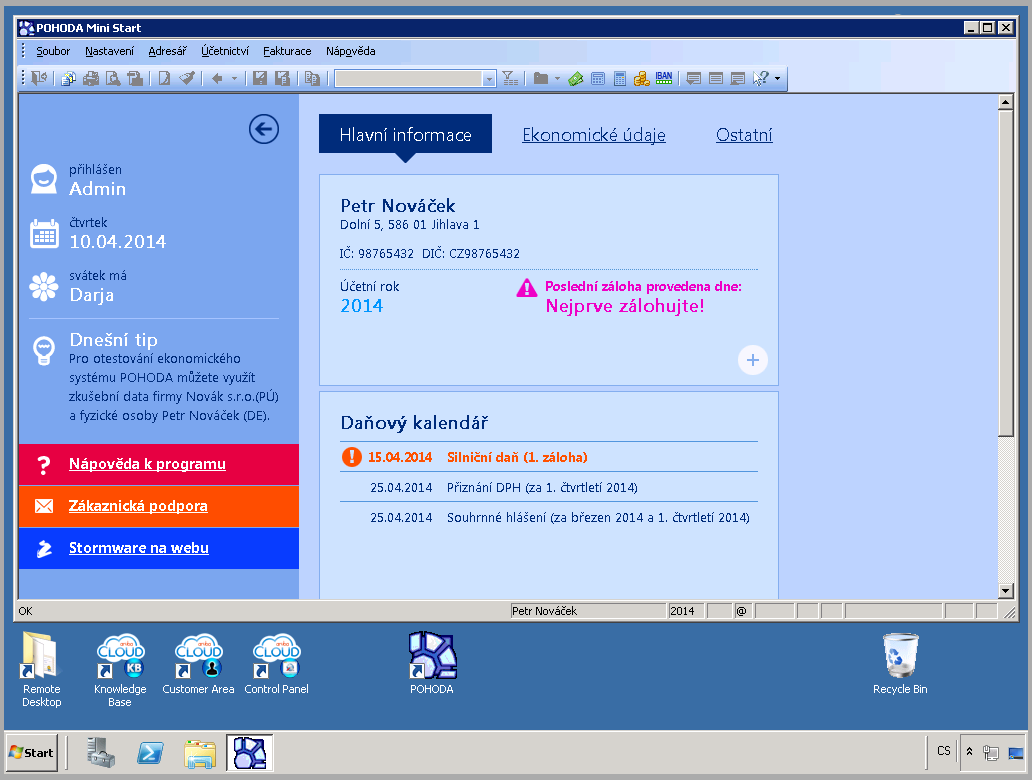The image size is (1032, 780).
Task: Expand the empty toolbar combo box
Action: (489, 78)
